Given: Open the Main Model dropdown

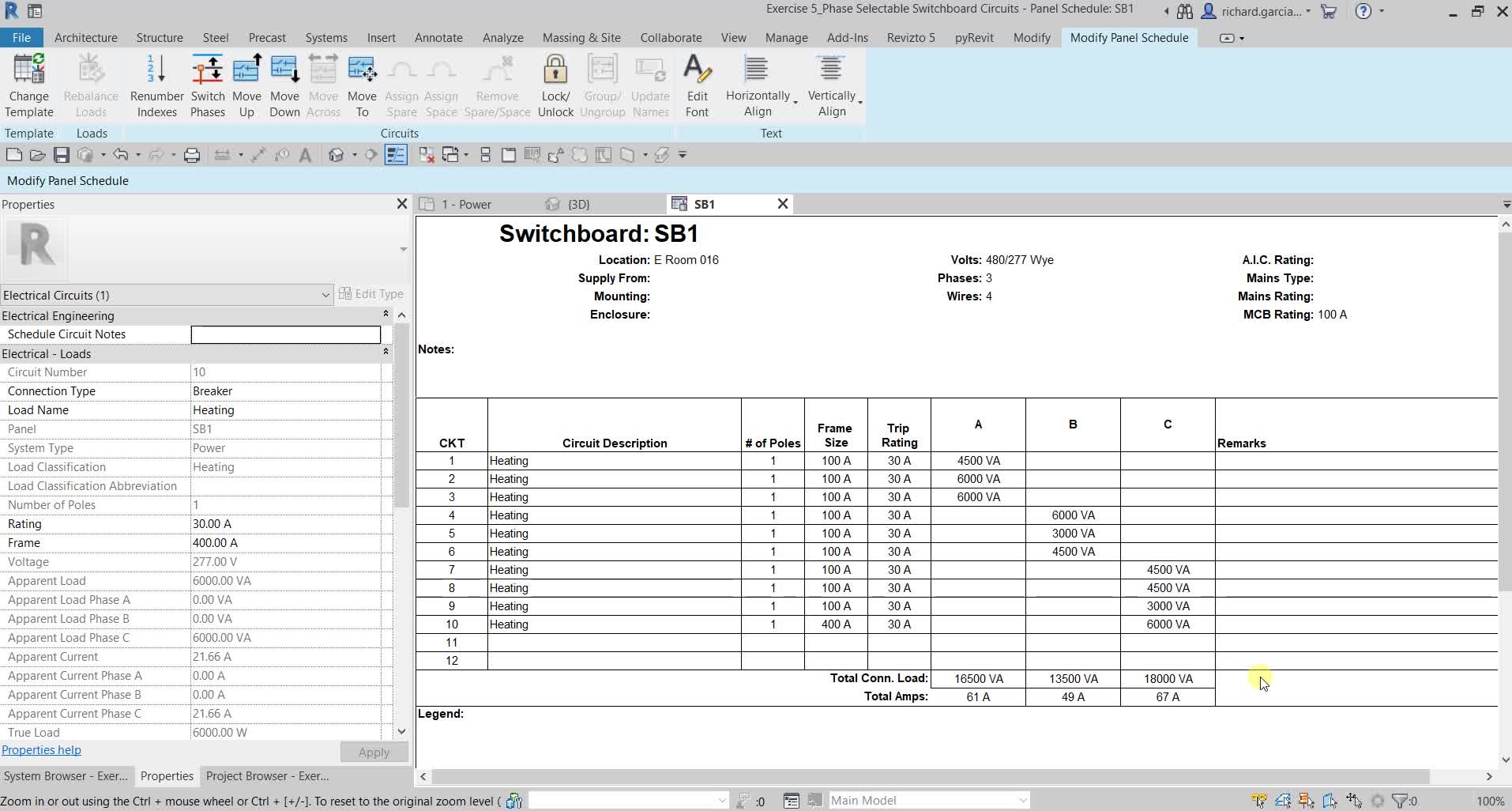Looking at the screenshot, I should click(929, 800).
